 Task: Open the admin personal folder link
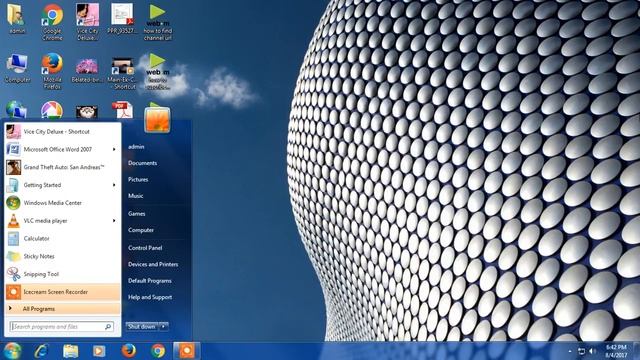point(136,147)
